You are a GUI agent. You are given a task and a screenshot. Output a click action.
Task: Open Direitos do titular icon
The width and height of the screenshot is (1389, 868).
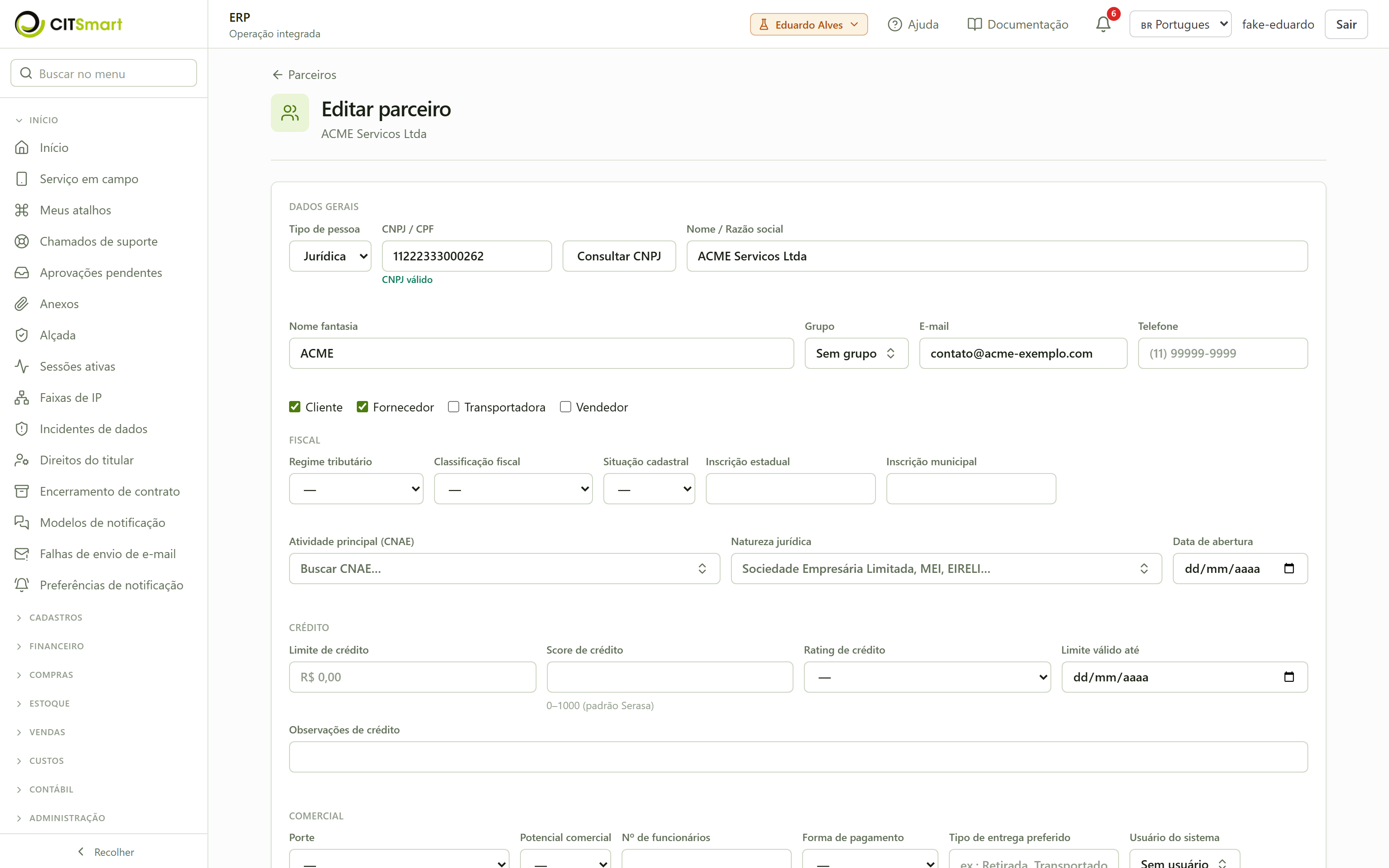point(22,460)
